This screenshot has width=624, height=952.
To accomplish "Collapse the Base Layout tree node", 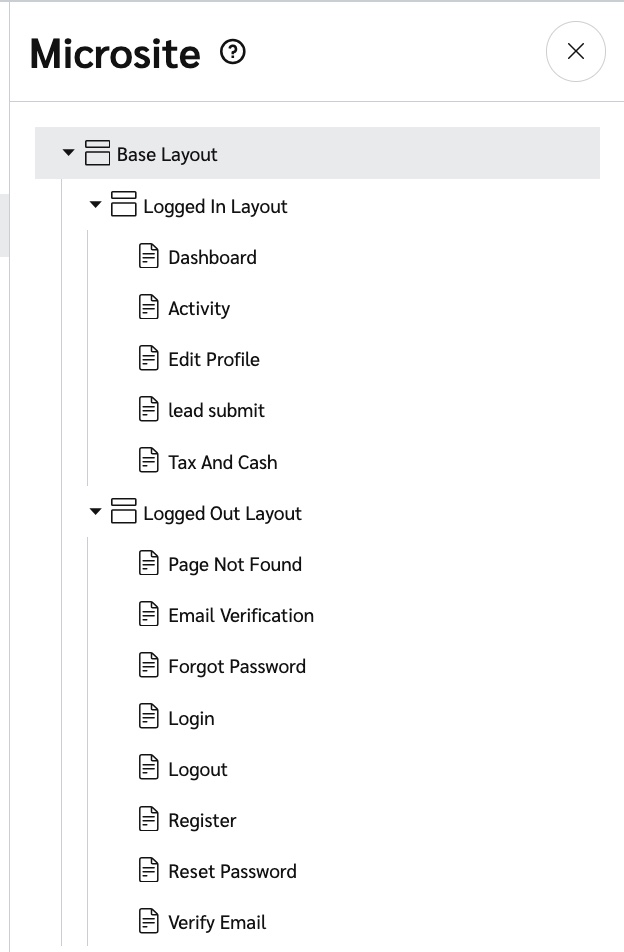I will [69, 154].
